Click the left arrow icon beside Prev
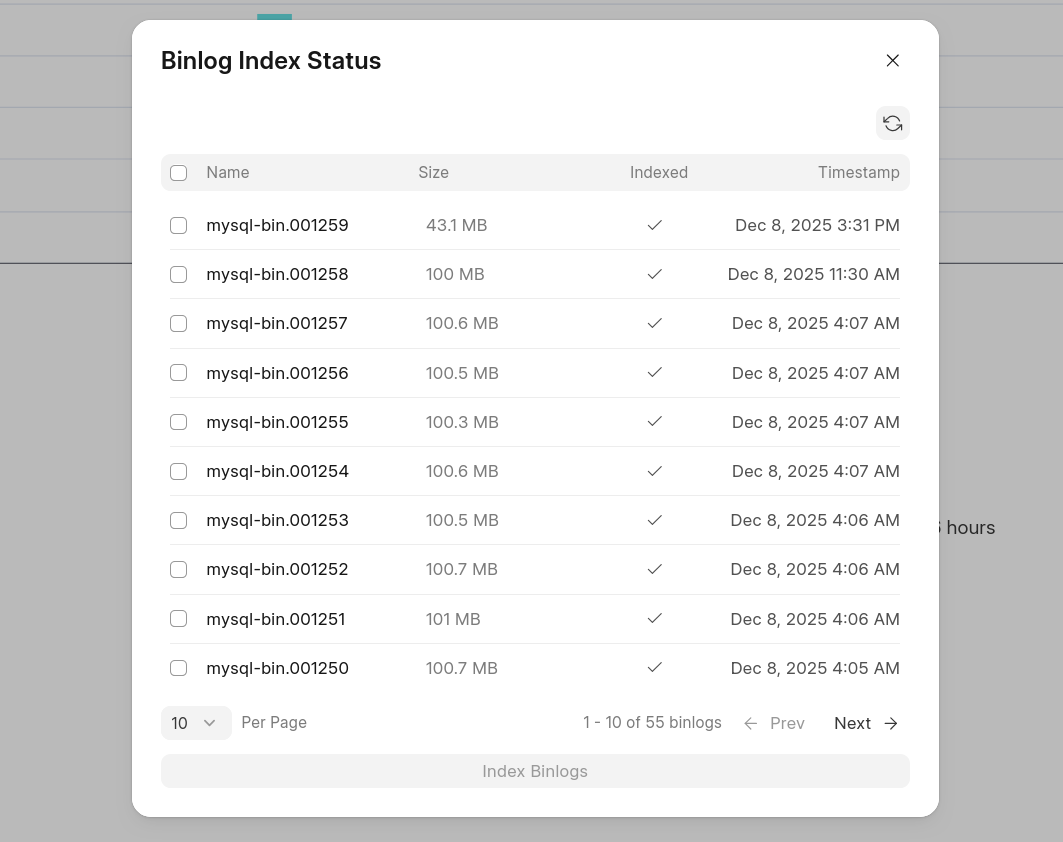 (x=750, y=723)
